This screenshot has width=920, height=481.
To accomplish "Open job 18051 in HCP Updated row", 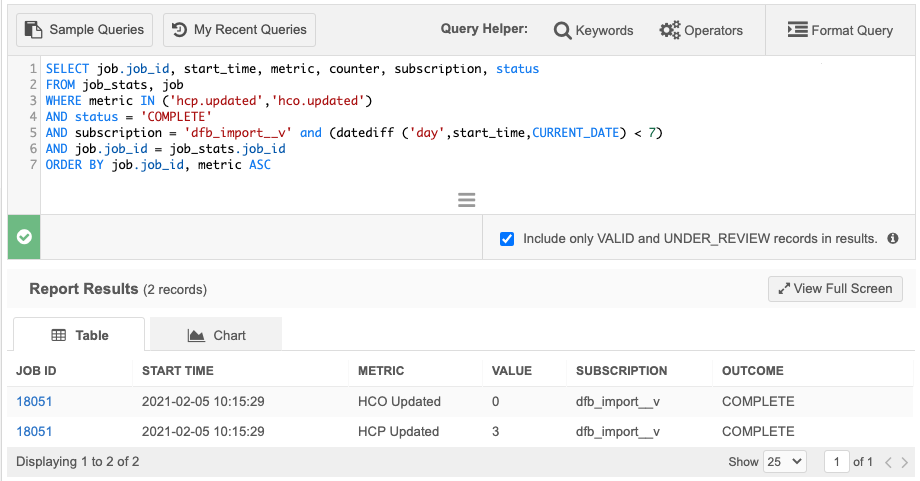I will click(x=34, y=432).
